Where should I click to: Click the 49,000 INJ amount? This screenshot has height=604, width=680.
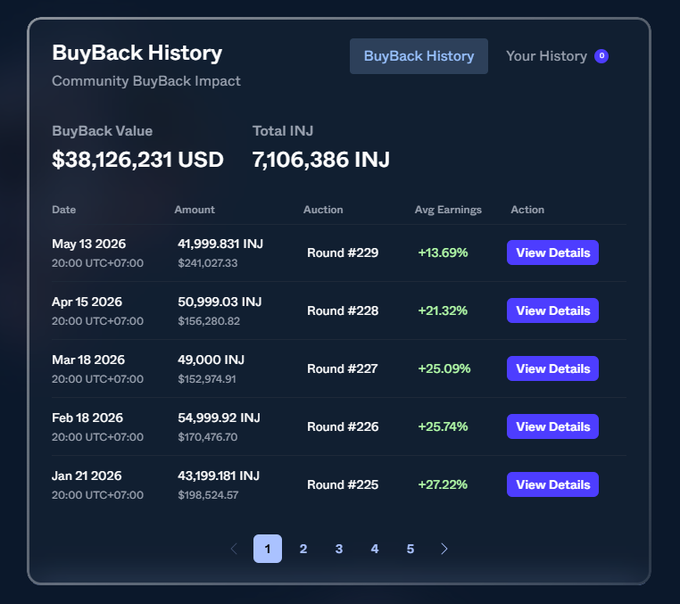(x=211, y=360)
